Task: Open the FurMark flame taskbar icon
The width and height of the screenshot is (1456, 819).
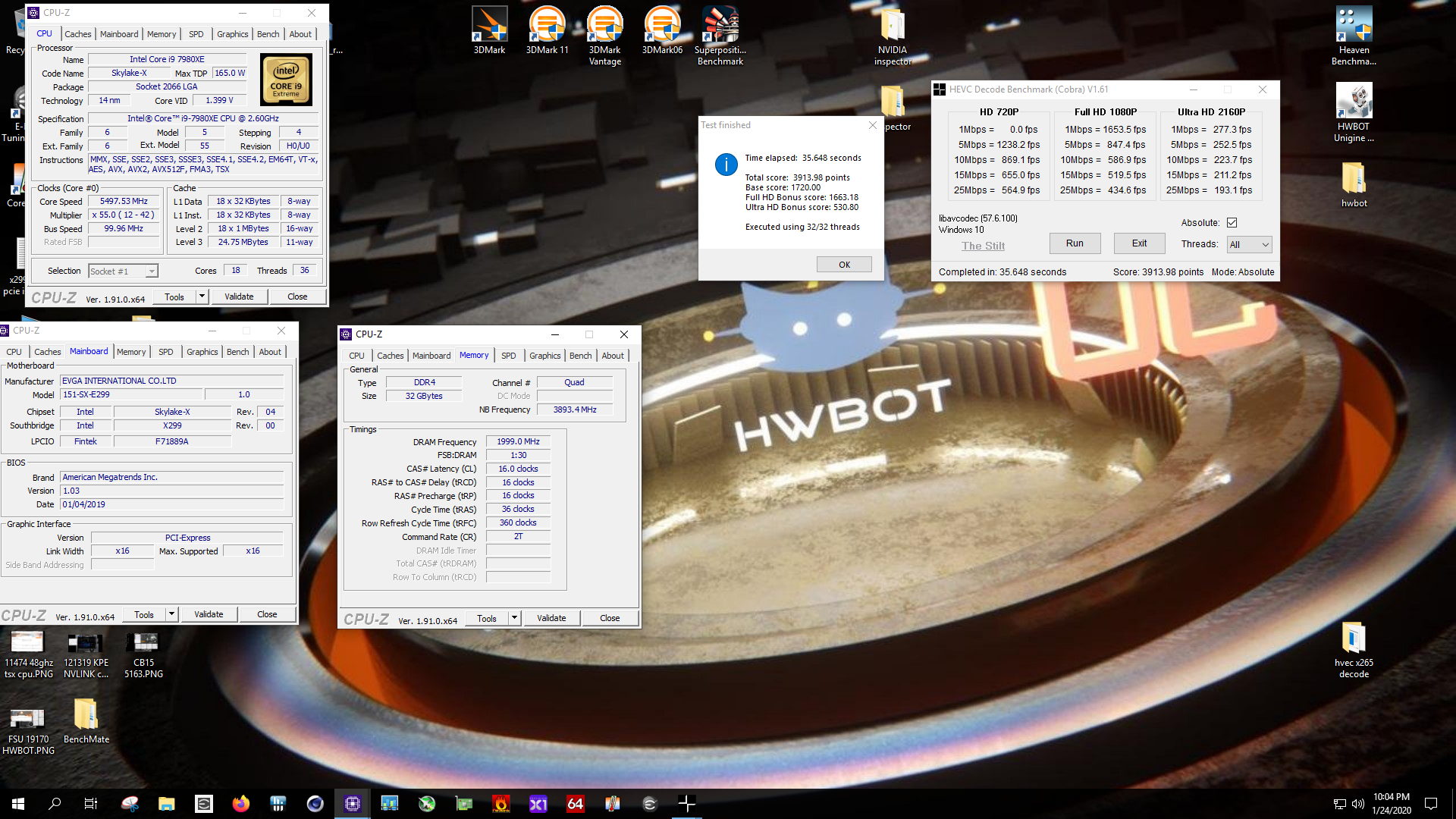Action: tap(501, 804)
